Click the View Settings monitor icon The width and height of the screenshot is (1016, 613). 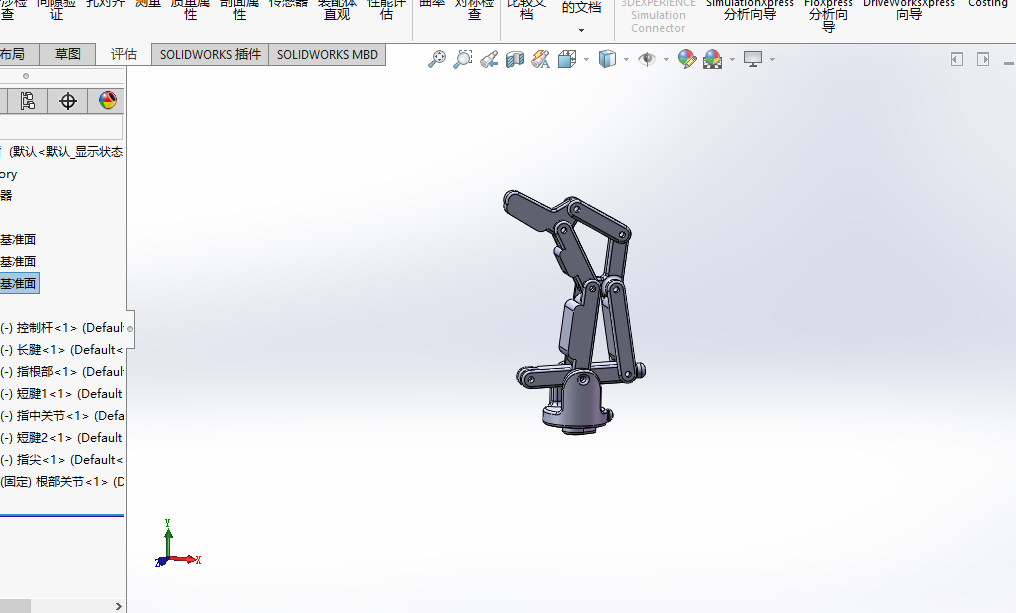pyautogui.click(x=753, y=59)
